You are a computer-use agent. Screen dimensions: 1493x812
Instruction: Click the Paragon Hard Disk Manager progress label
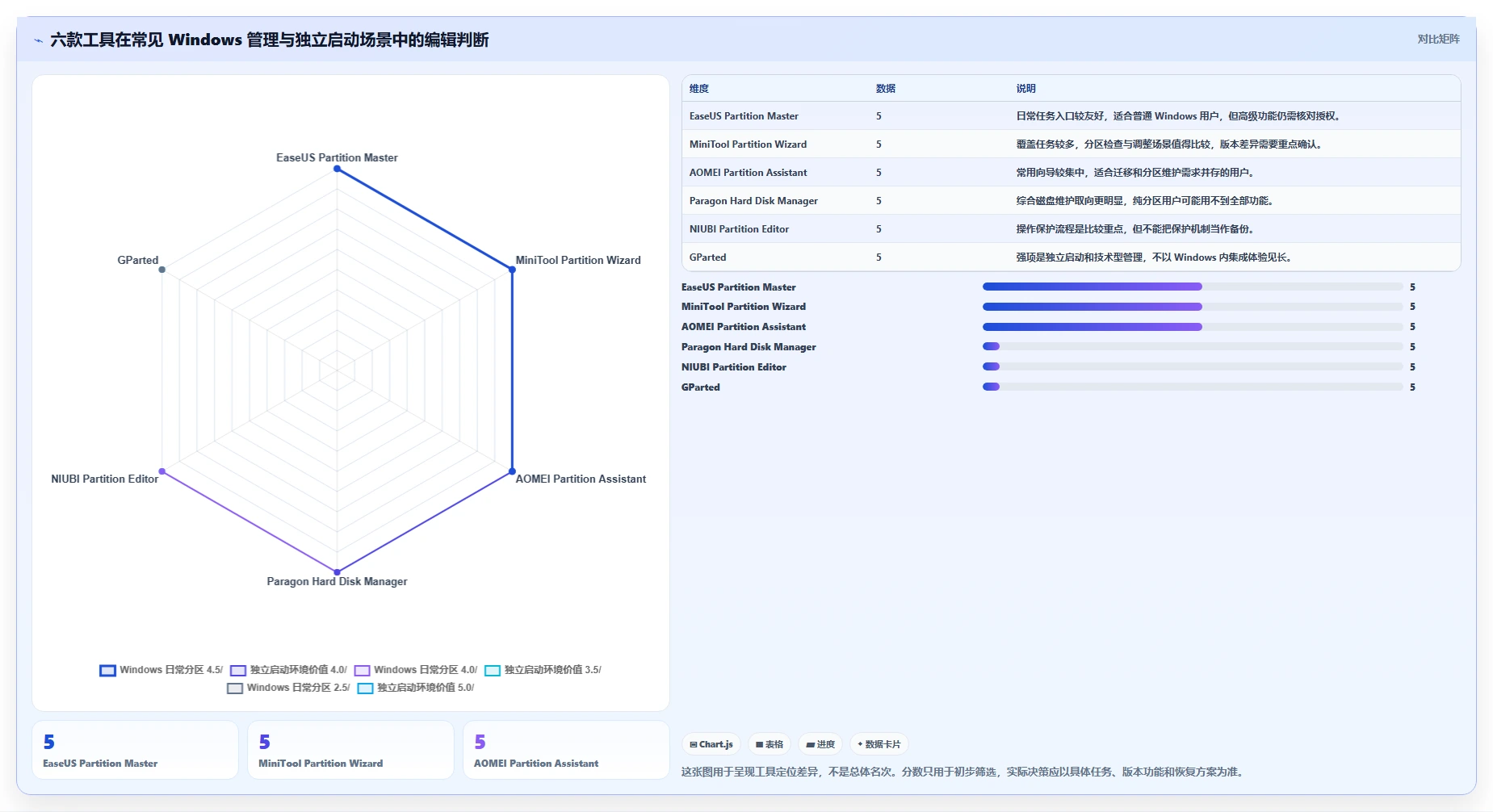tap(749, 347)
